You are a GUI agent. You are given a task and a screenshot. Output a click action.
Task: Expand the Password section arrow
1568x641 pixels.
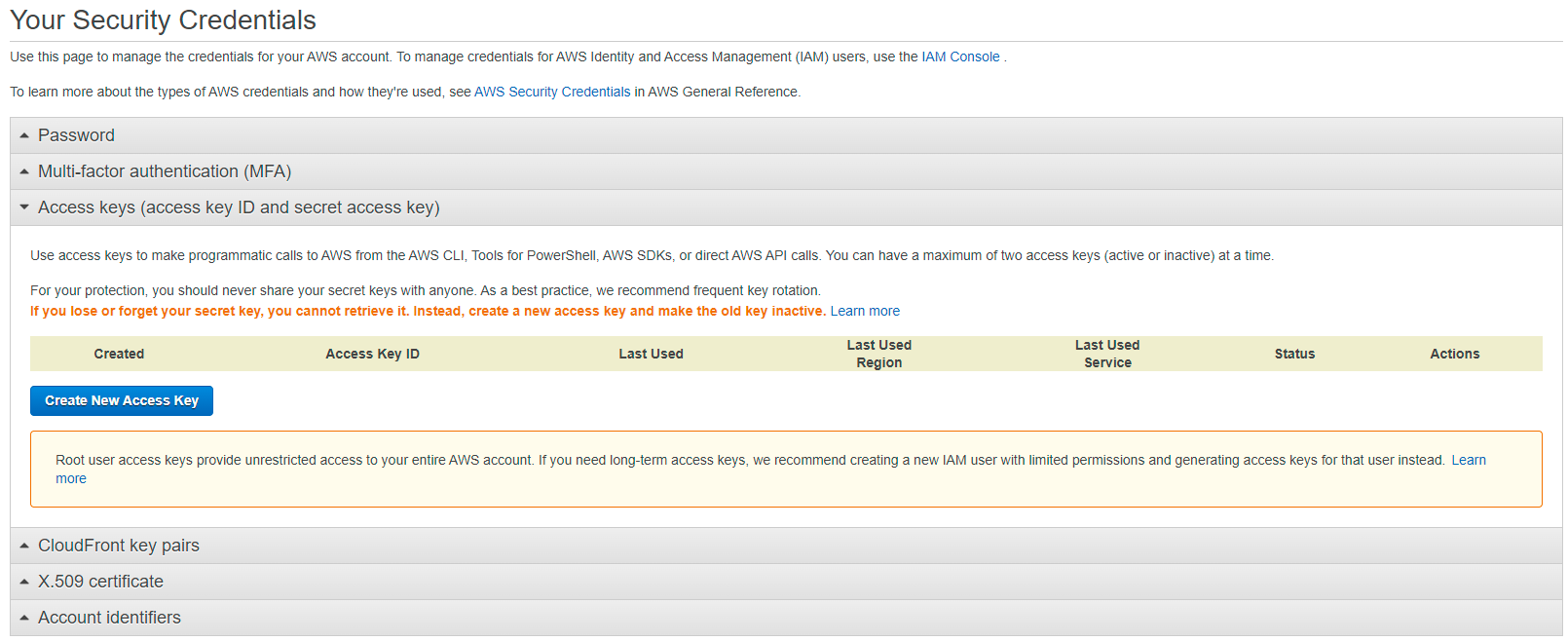coord(24,135)
